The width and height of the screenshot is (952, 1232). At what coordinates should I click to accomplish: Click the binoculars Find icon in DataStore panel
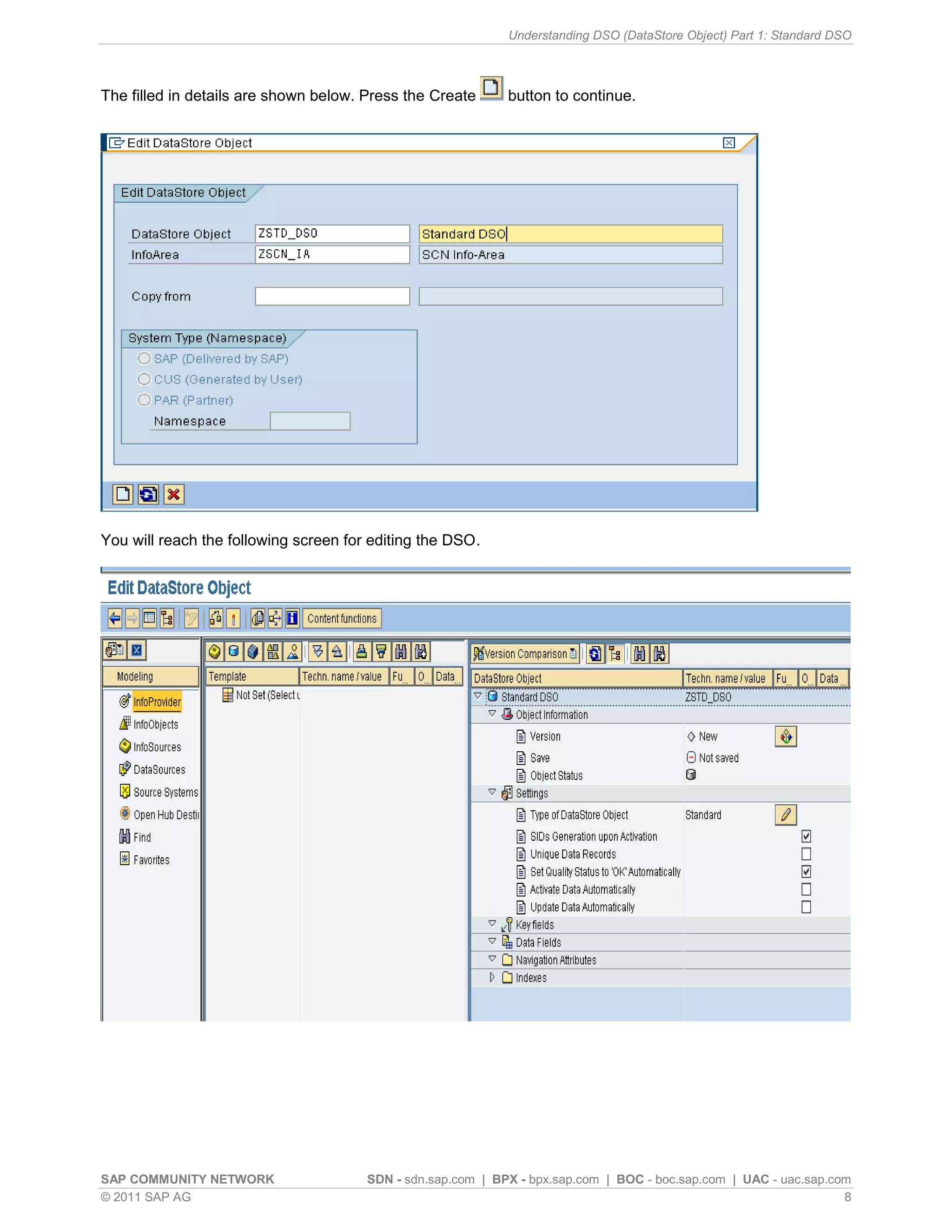(640, 654)
